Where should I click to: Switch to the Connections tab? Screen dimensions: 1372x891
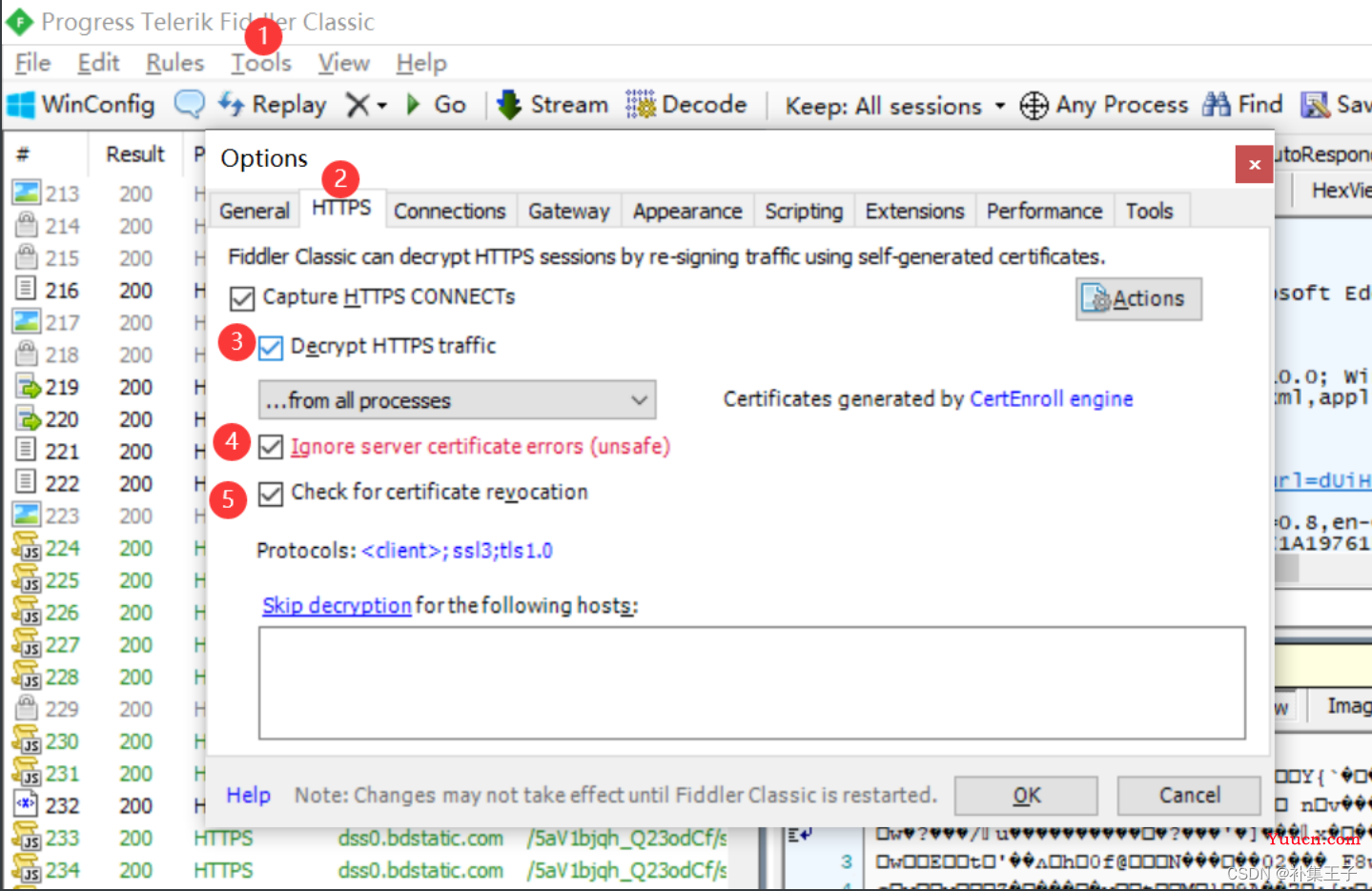(450, 211)
